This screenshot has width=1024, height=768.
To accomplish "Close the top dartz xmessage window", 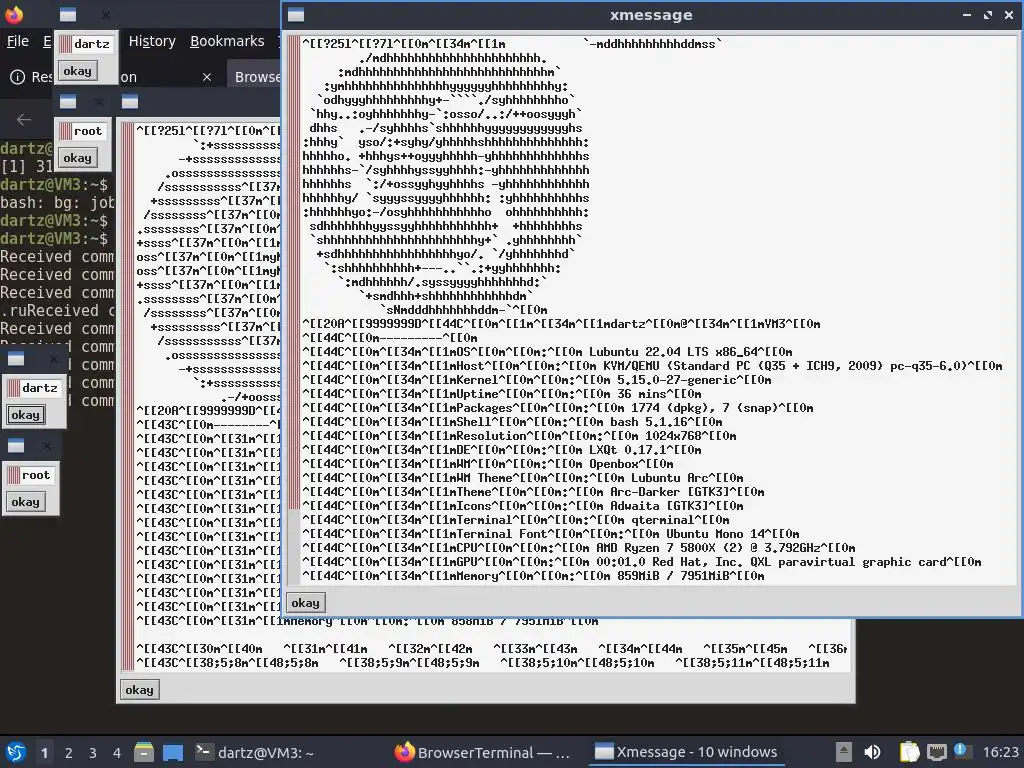I will pyautogui.click(x=106, y=14).
